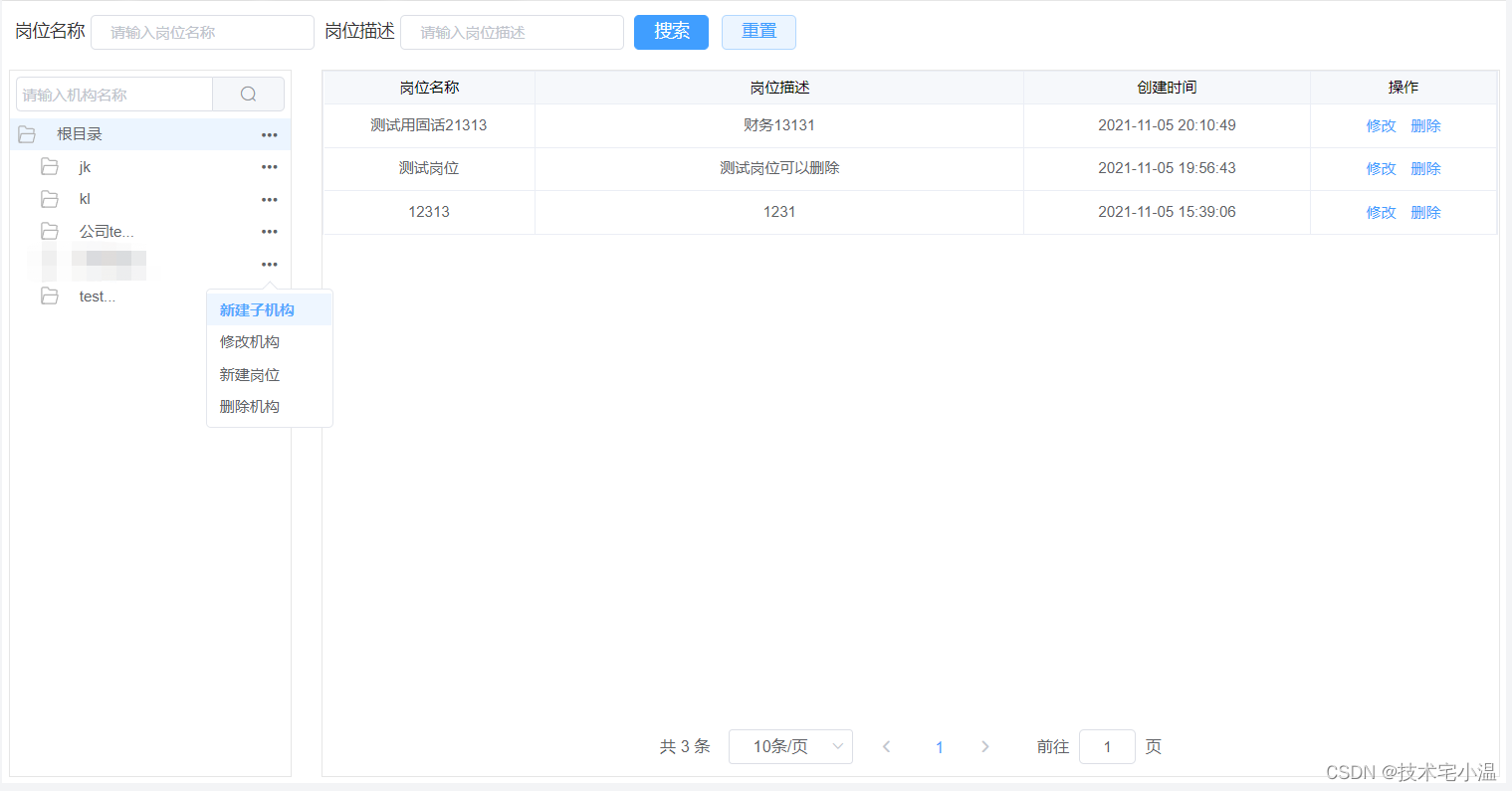Go to next page arrow
This screenshot has width=1512, height=791.
tap(985, 746)
